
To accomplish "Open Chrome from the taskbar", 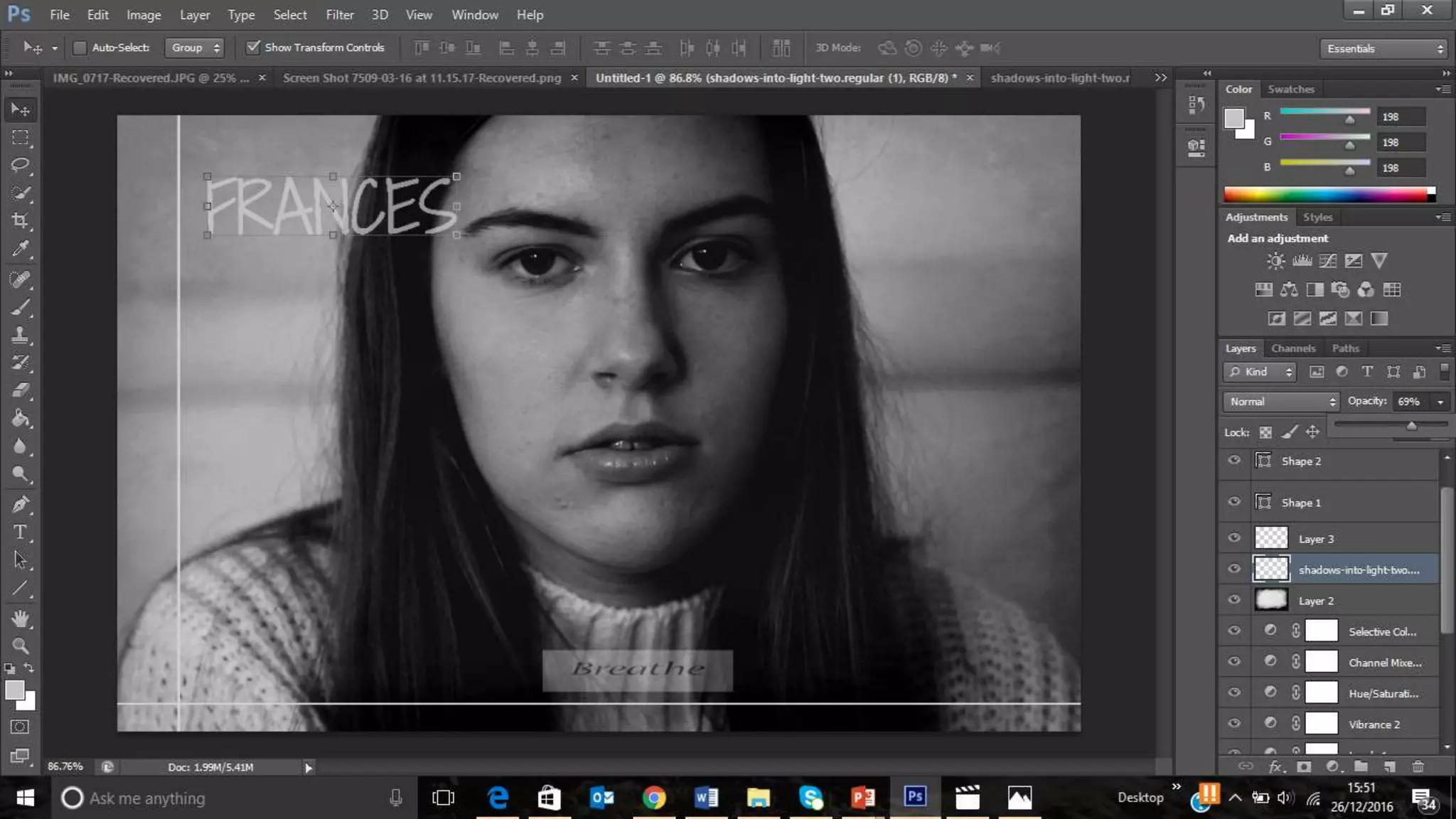I will 653,798.
